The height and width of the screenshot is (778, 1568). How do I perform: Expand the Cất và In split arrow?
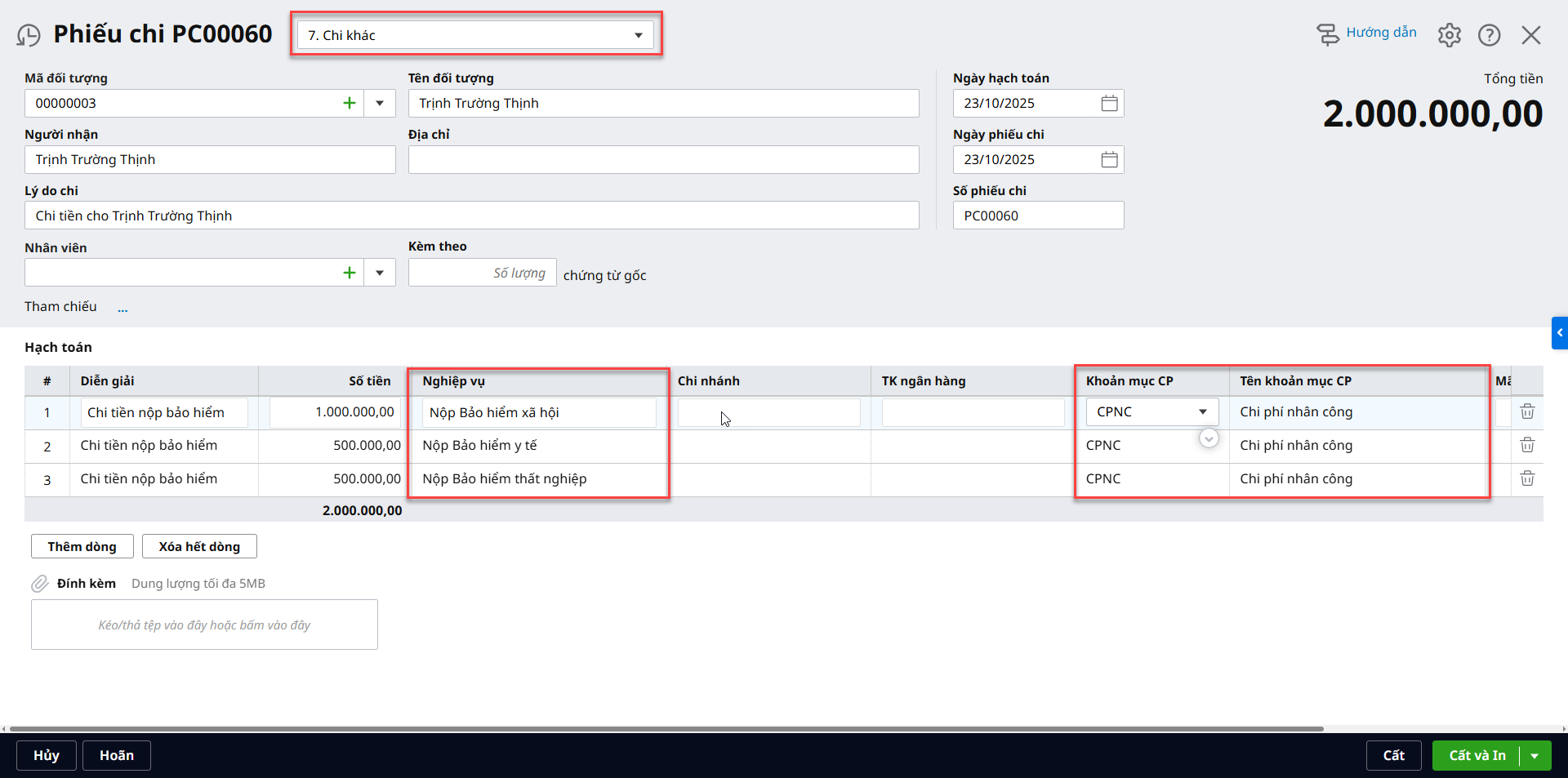pos(1535,756)
